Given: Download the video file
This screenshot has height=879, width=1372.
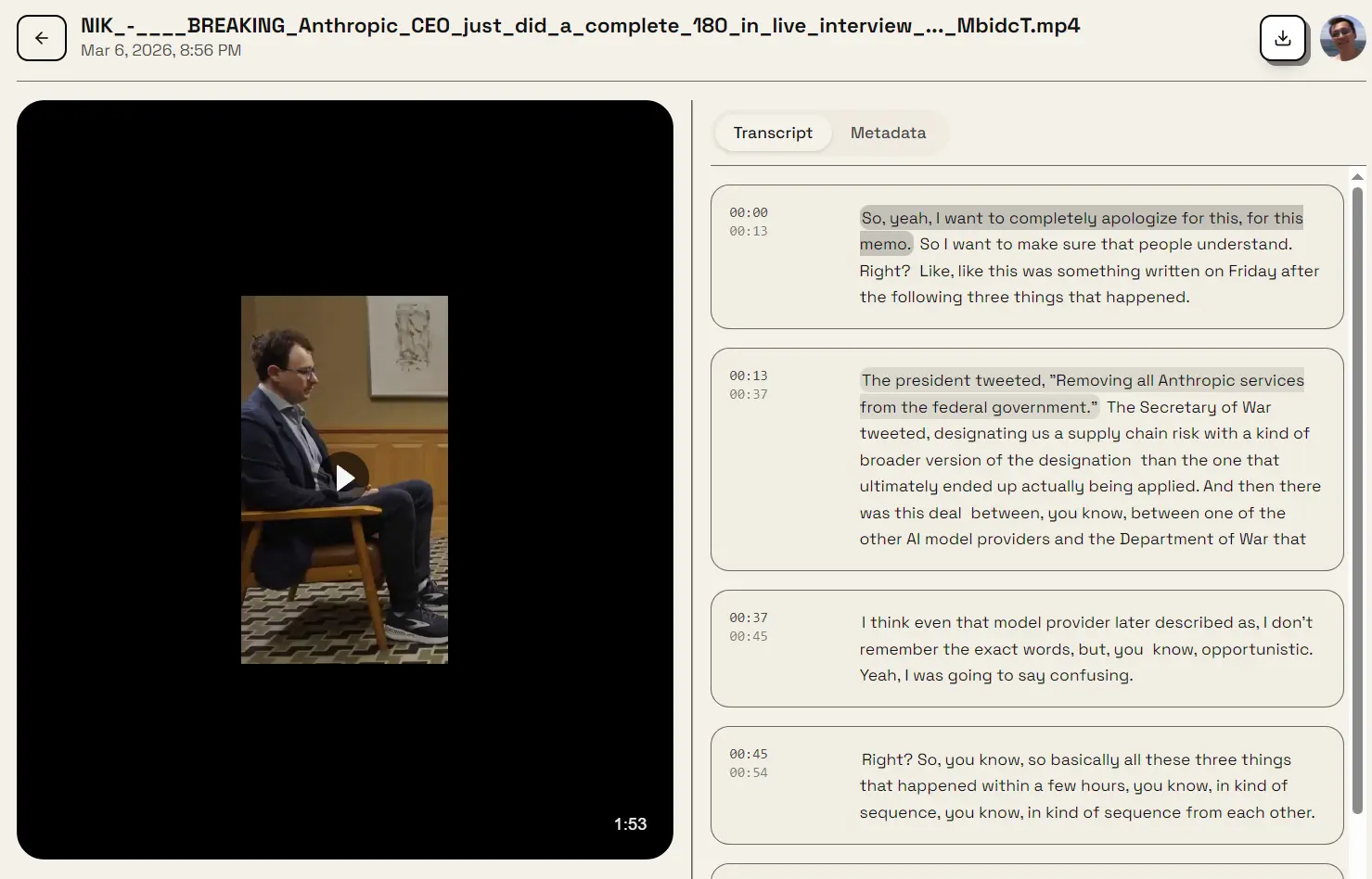Looking at the screenshot, I should tap(1282, 38).
